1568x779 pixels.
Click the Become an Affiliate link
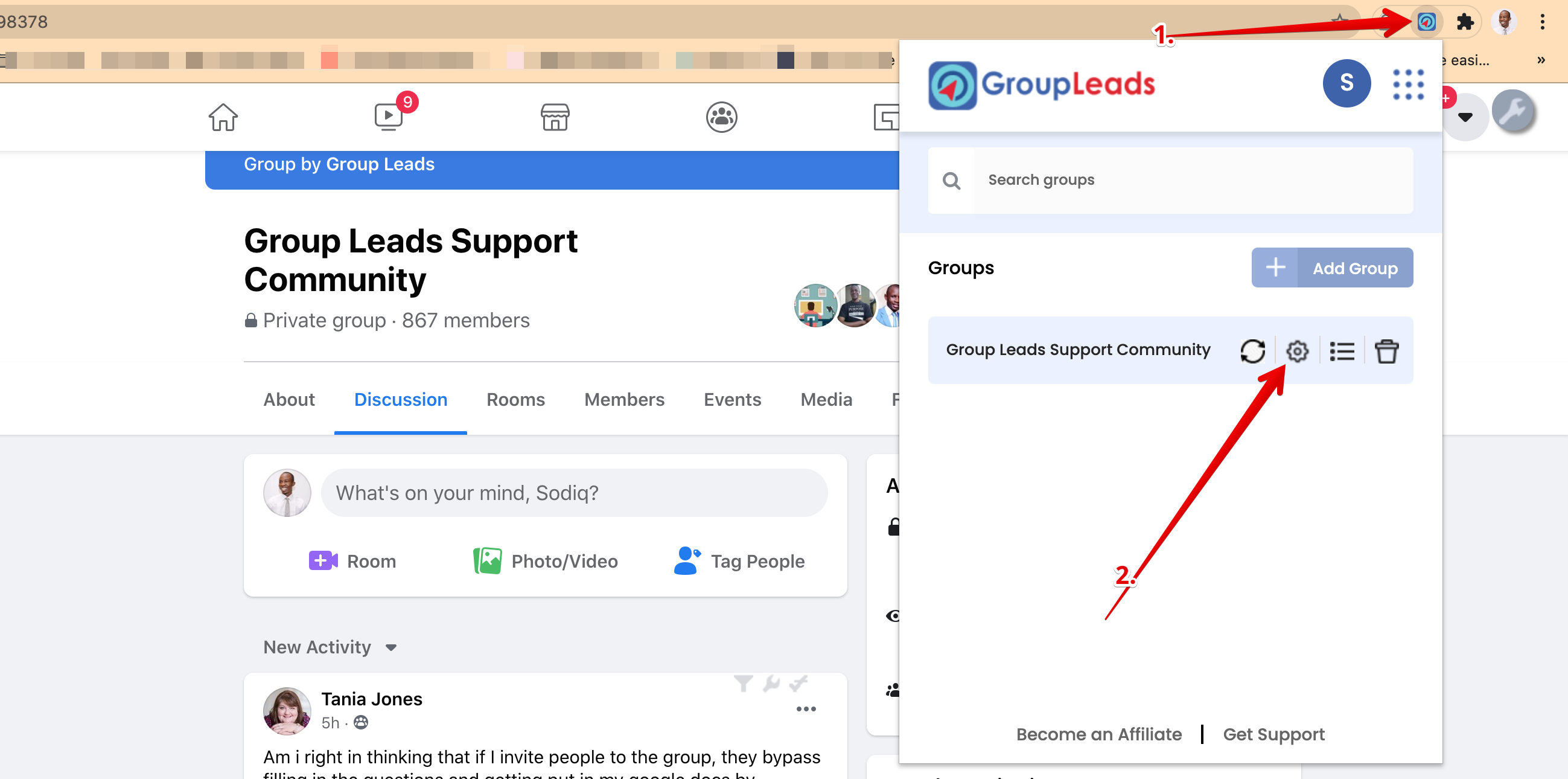coord(1098,734)
